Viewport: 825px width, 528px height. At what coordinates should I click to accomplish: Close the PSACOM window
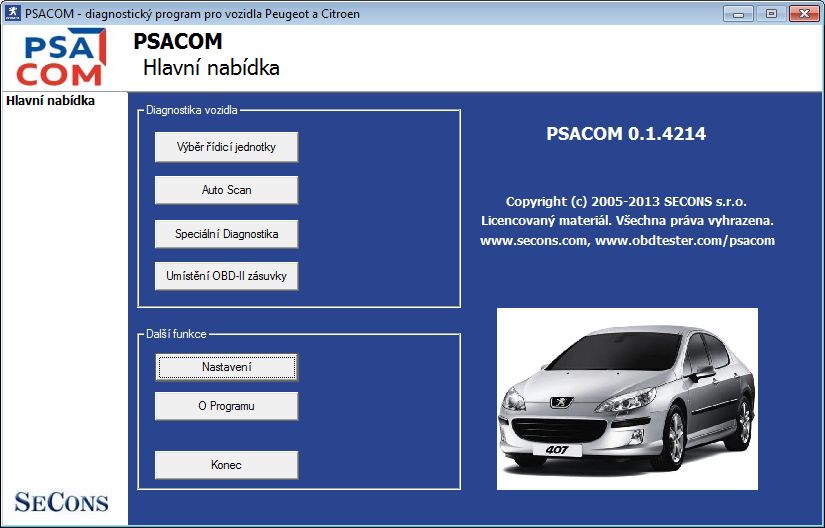pyautogui.click(x=804, y=14)
